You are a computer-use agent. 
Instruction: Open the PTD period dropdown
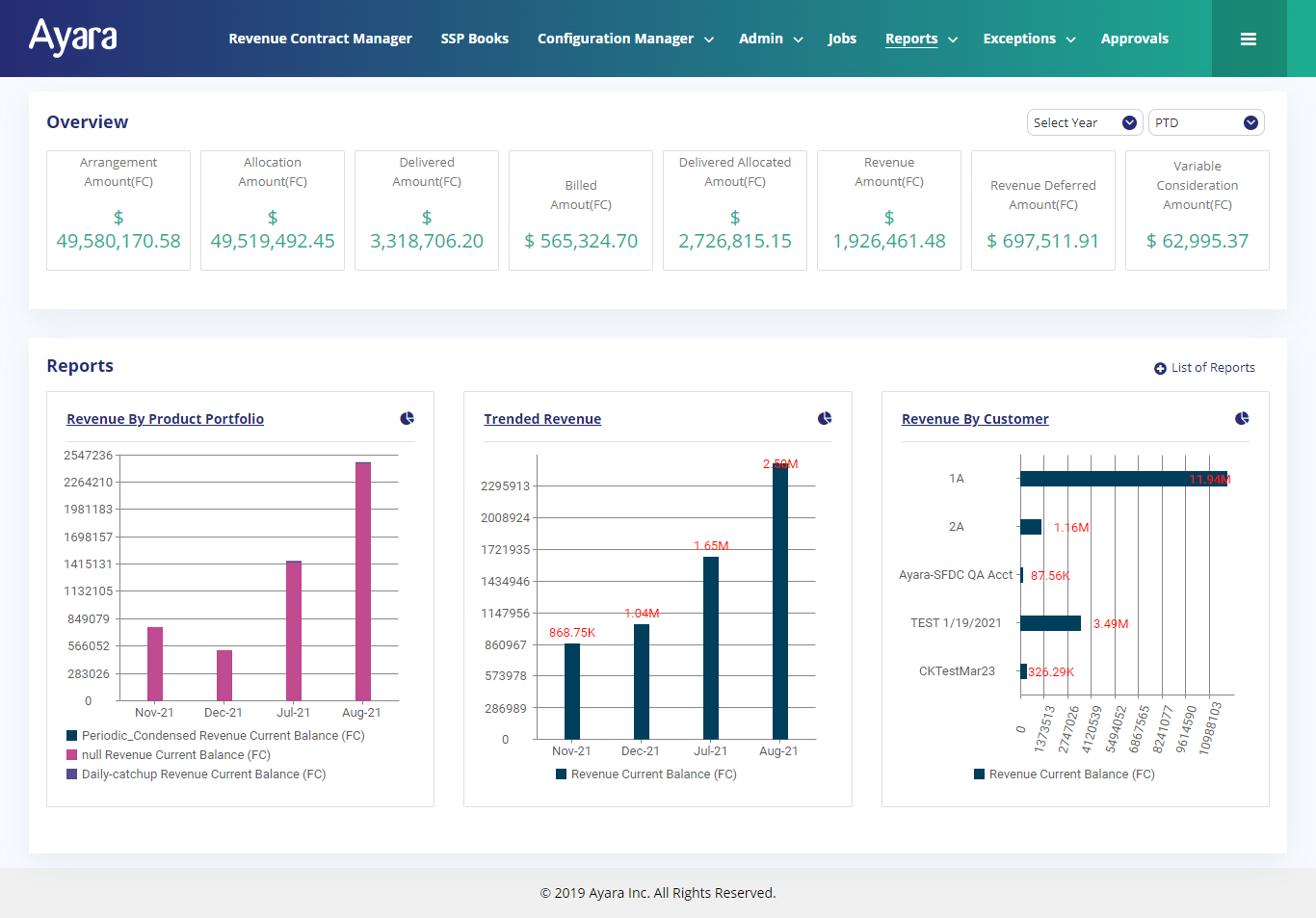[x=1205, y=122]
